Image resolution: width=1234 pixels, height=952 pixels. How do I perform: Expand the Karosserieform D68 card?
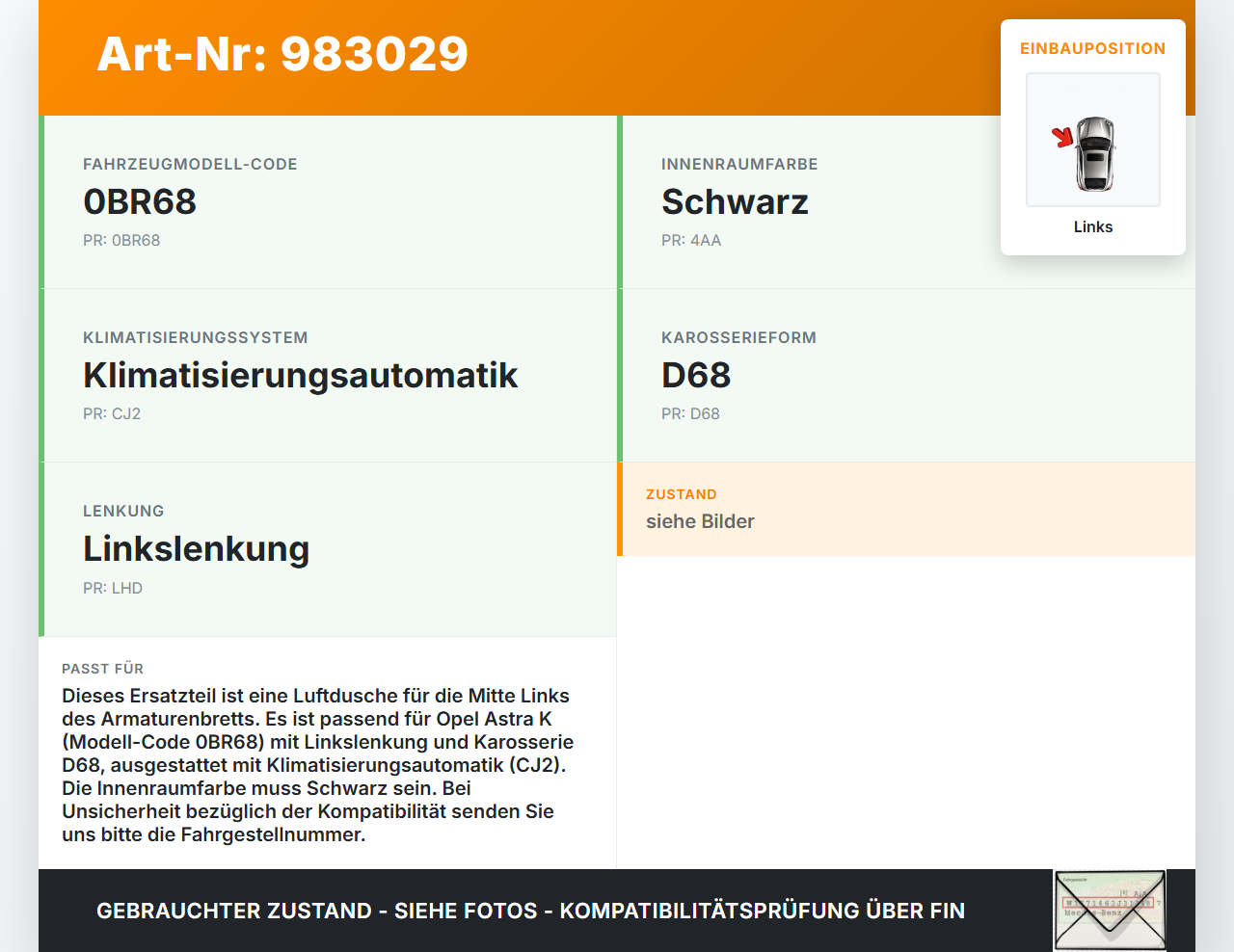tap(695, 375)
